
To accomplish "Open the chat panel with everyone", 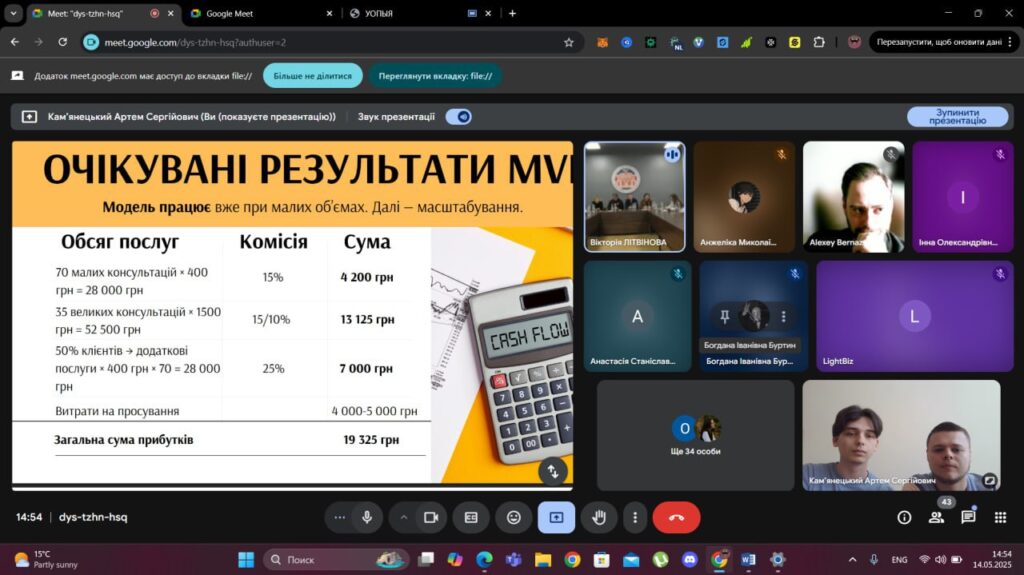I will [x=968, y=517].
